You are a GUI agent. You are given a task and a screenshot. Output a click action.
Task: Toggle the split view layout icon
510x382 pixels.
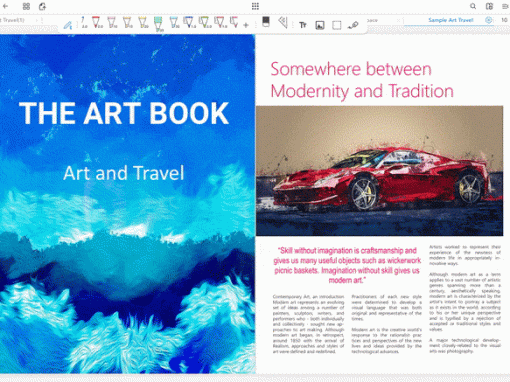(x=489, y=6)
